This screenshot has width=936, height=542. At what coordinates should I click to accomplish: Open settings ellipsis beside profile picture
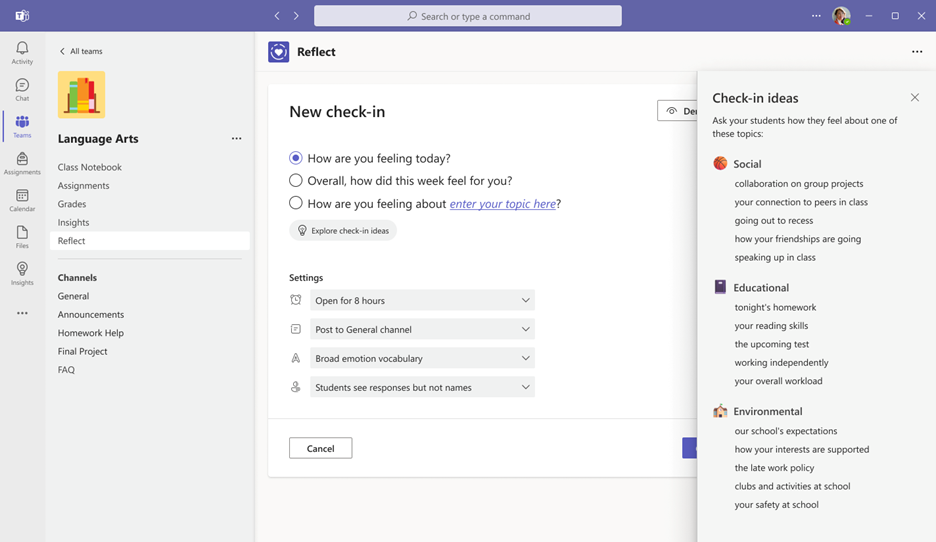pyautogui.click(x=816, y=16)
